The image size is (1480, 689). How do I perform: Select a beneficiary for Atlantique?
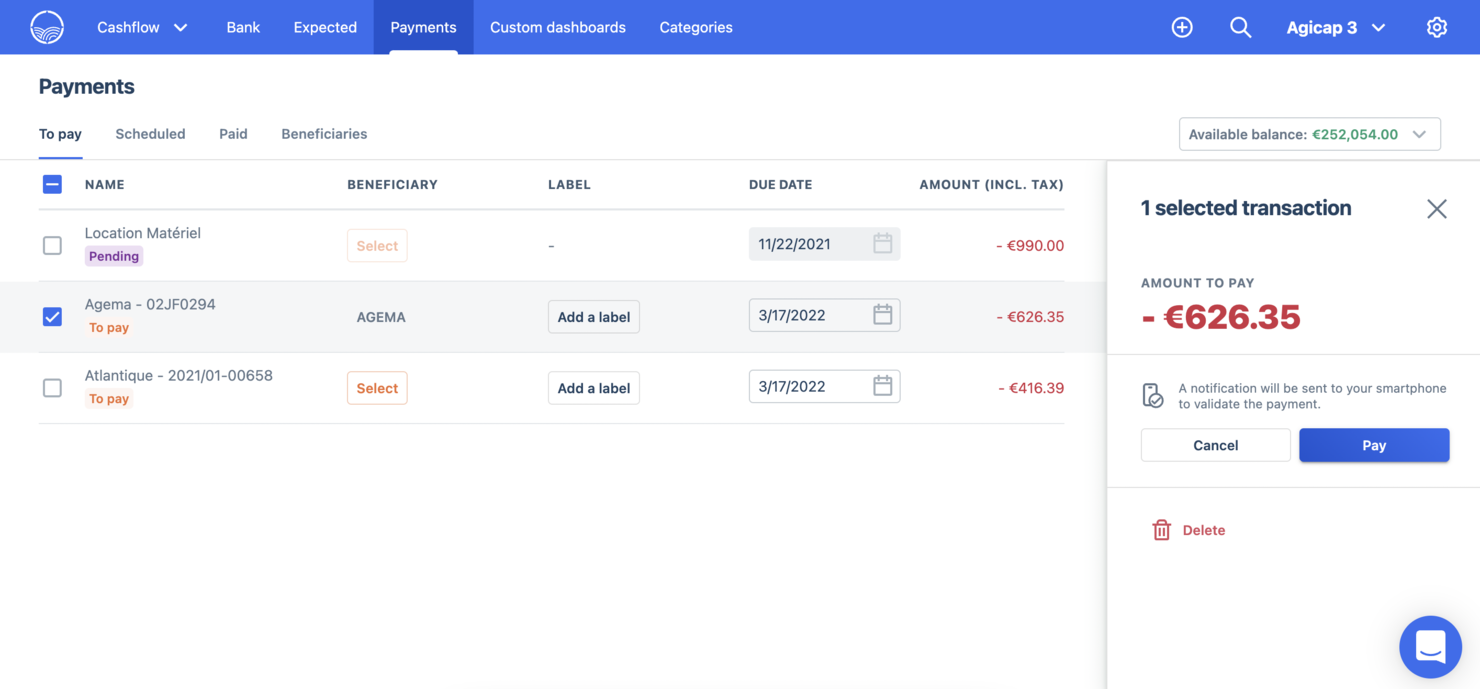click(377, 388)
